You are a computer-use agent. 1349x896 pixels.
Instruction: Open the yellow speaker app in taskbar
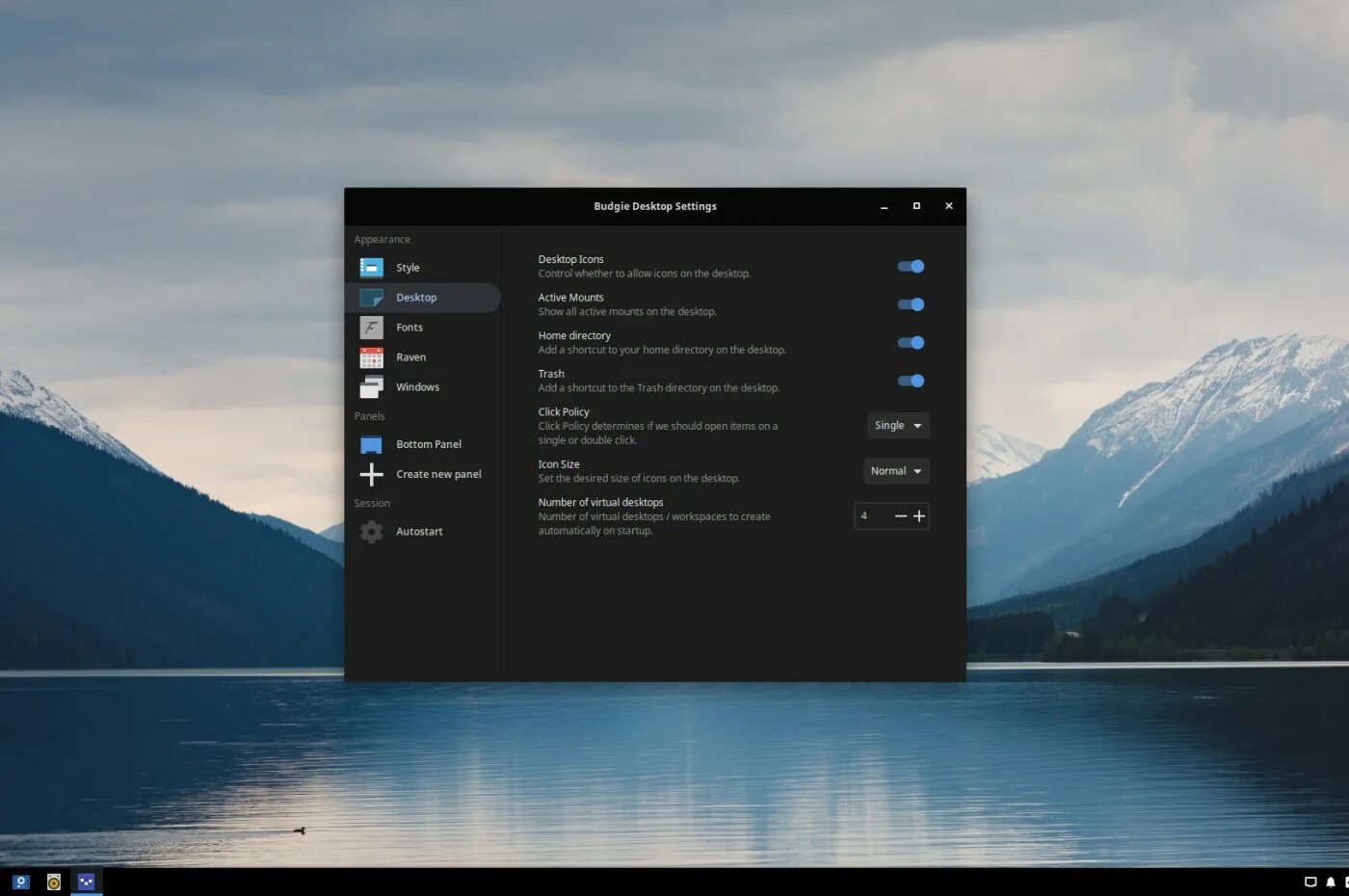pyautogui.click(x=54, y=882)
